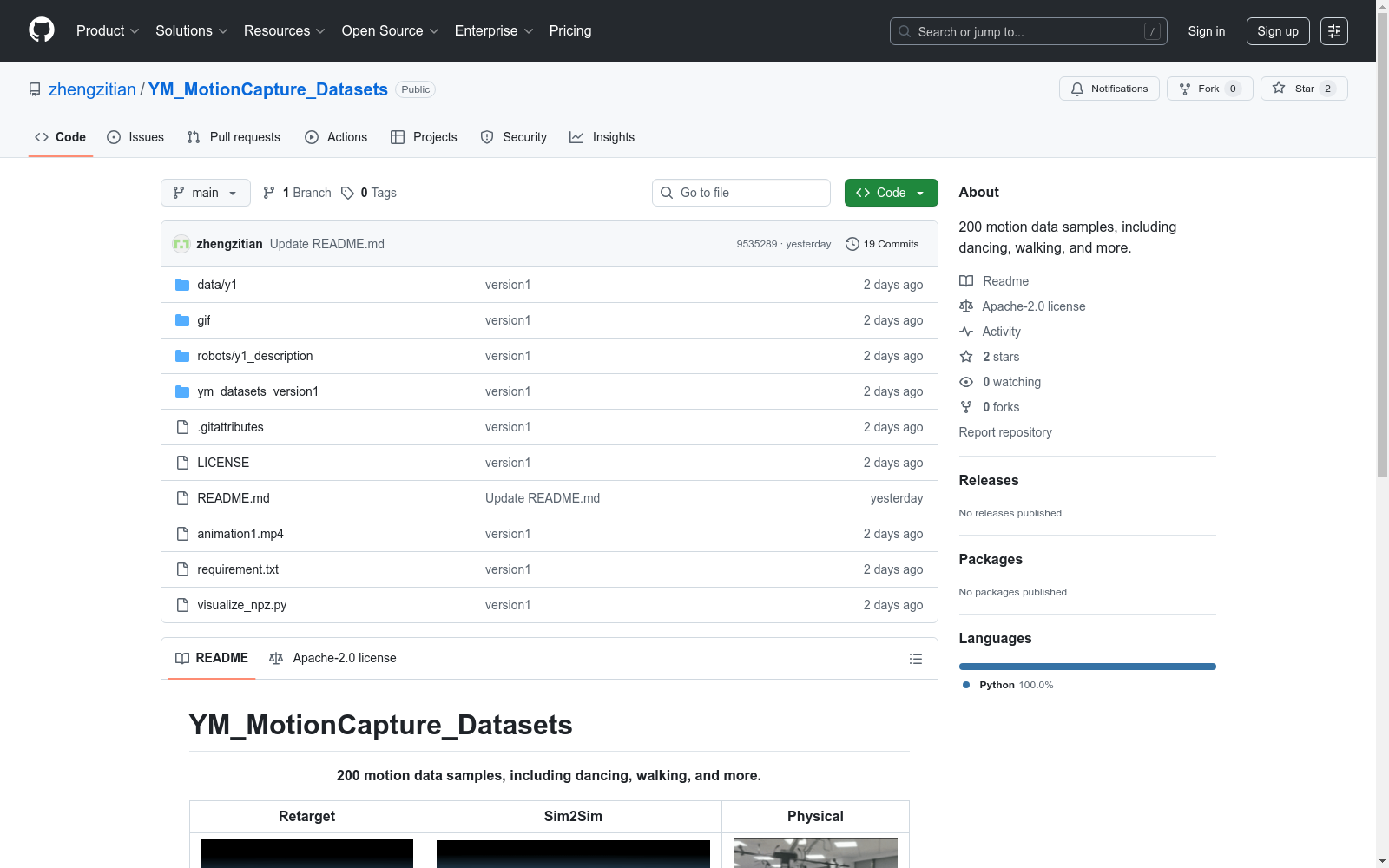Open the data/y1 folder icon
1389x868 pixels.
click(182, 285)
